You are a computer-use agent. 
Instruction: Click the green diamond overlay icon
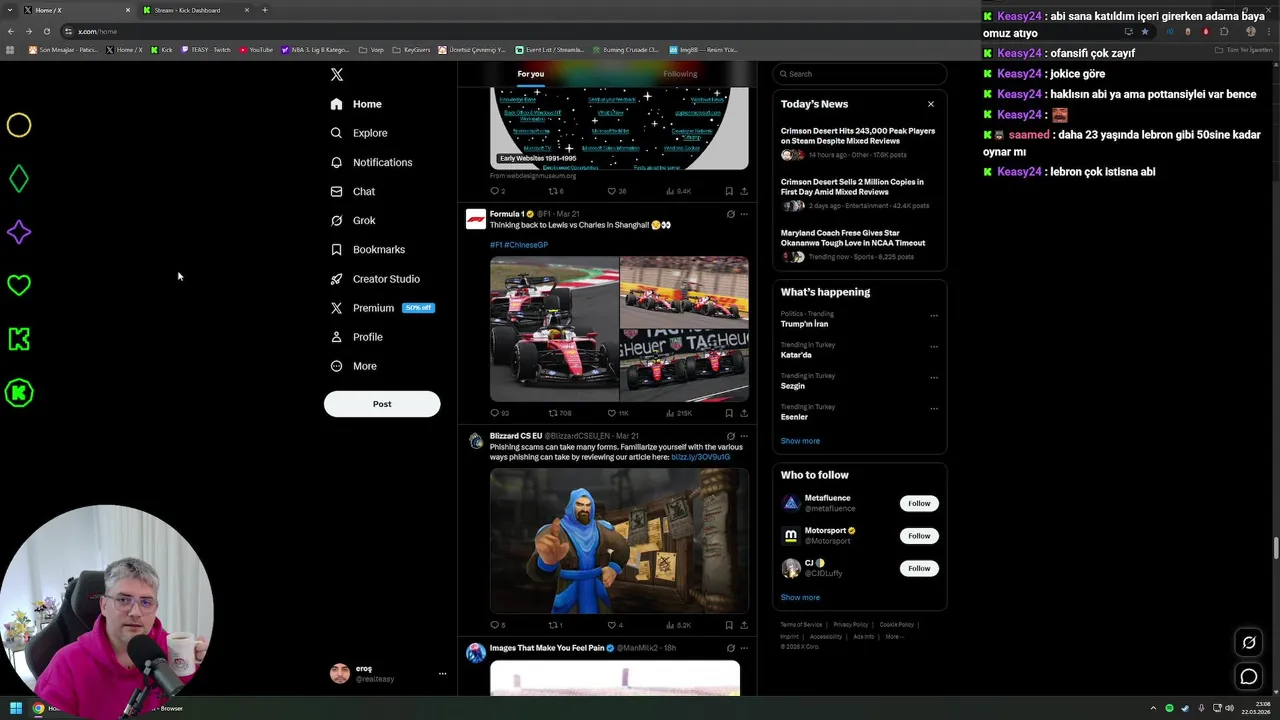tap(19, 179)
